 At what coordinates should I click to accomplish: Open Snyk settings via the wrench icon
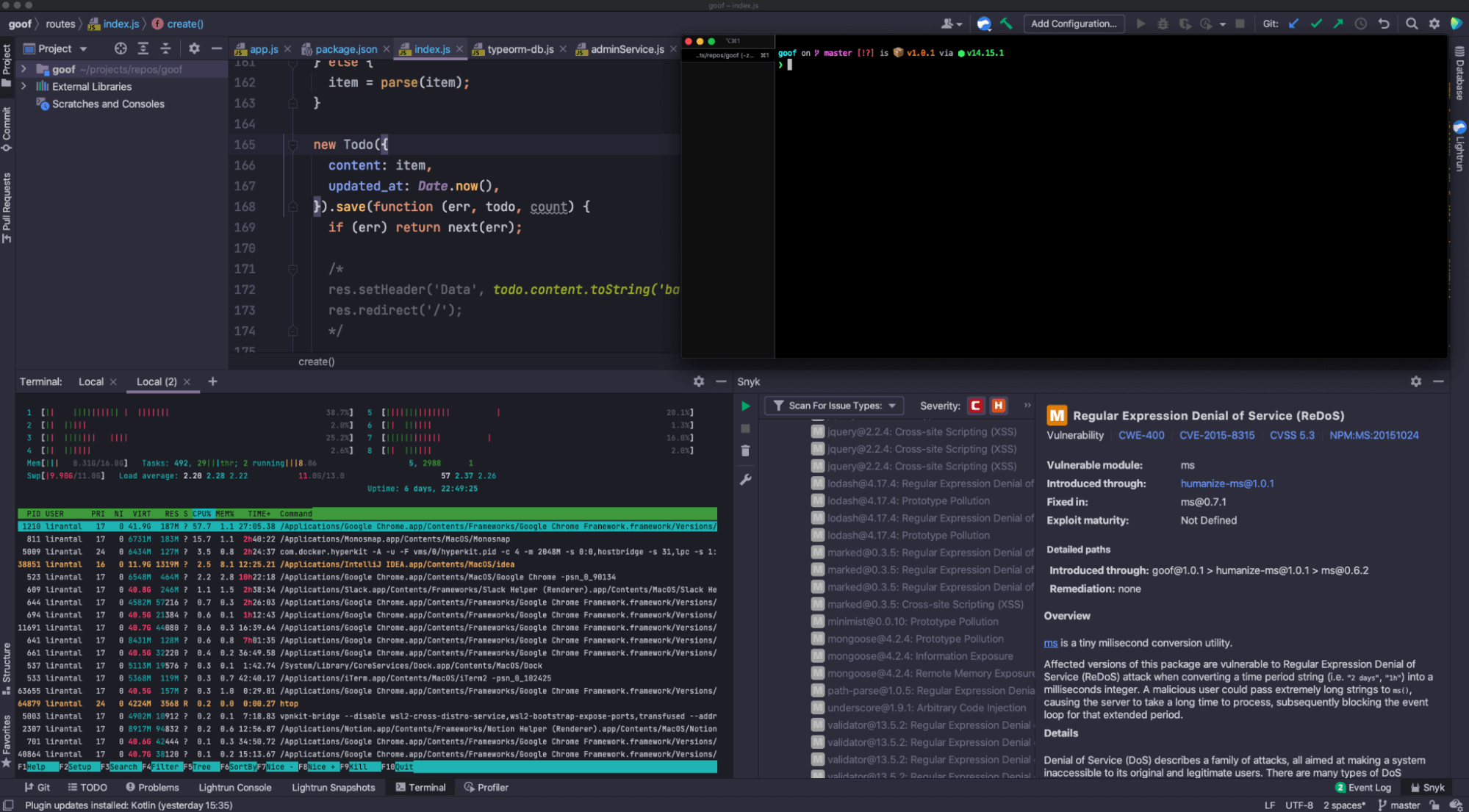(x=745, y=479)
